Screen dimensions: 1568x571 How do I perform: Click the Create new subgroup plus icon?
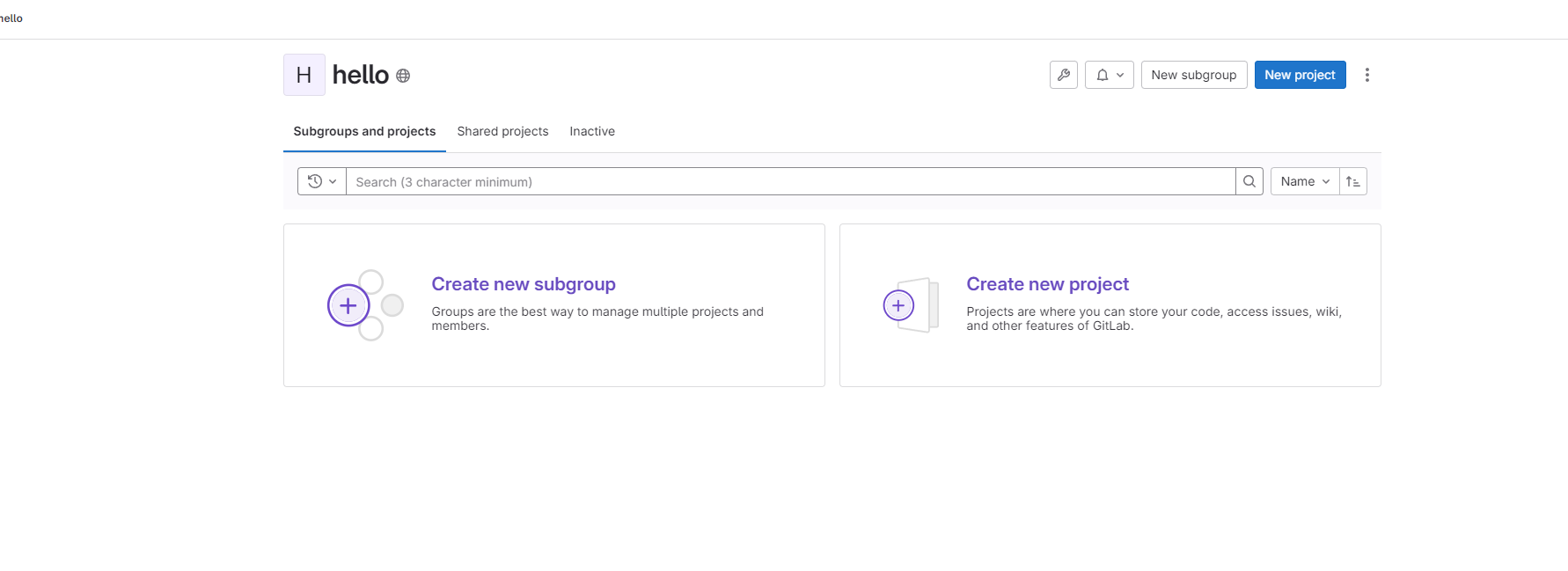pyautogui.click(x=348, y=305)
